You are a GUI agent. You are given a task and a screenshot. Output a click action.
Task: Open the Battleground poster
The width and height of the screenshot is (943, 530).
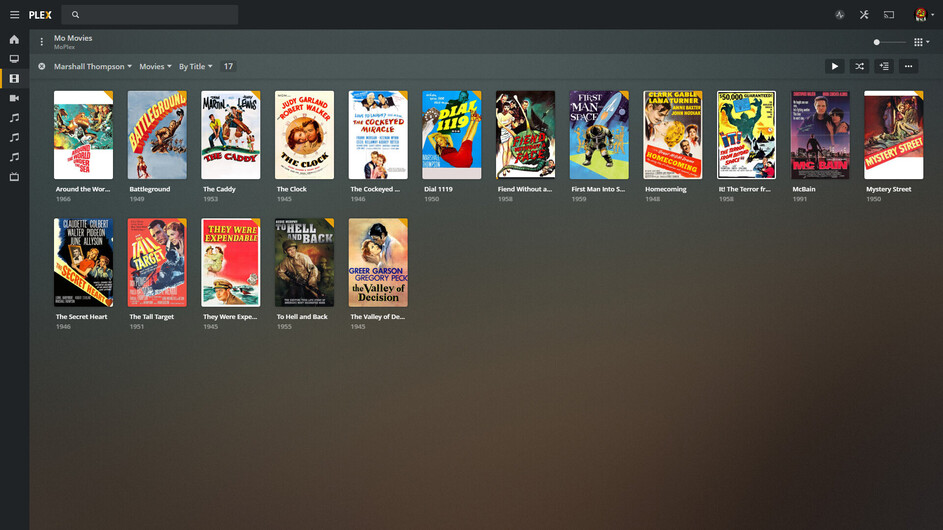(x=157, y=135)
